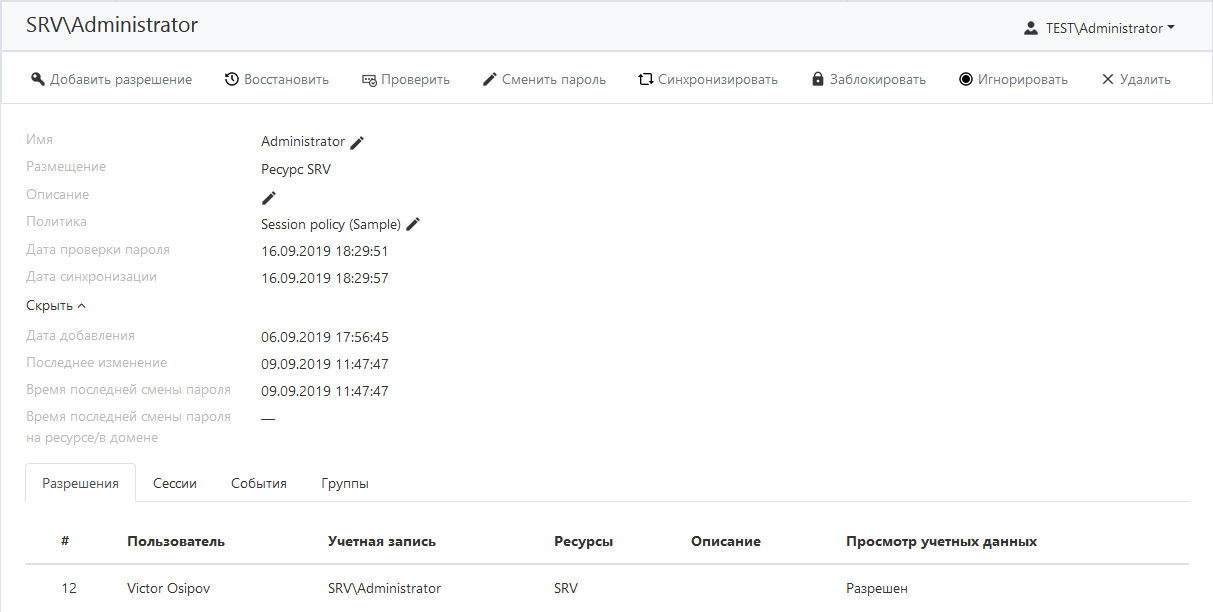Select the Разрешения tab
Screen dimensions: 1213x612
tap(80, 483)
